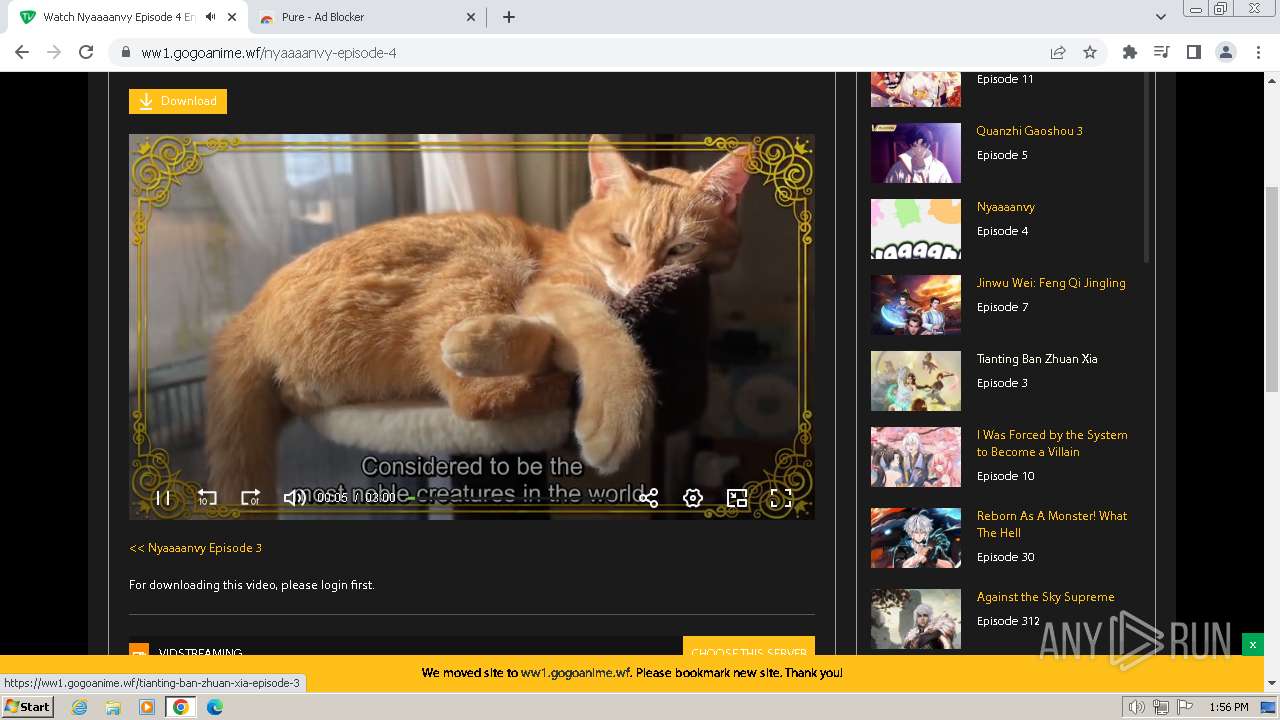
Task: Open I Was Forced by the System link
Action: click(1052, 443)
